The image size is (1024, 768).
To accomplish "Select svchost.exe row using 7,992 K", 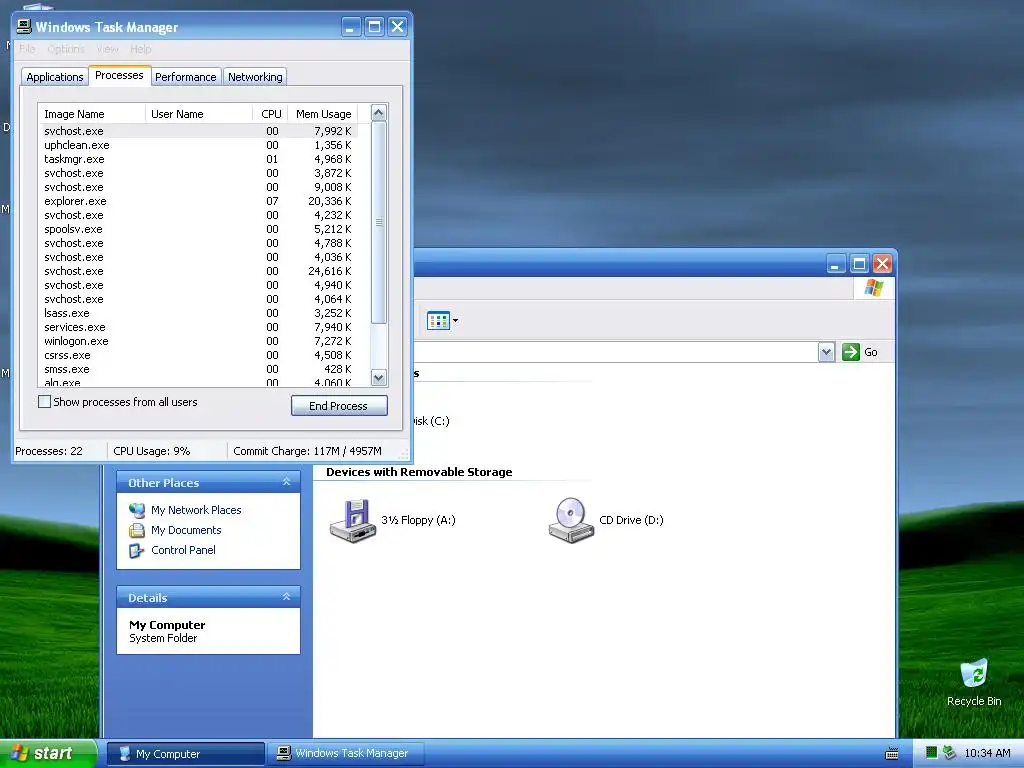I will coord(199,131).
